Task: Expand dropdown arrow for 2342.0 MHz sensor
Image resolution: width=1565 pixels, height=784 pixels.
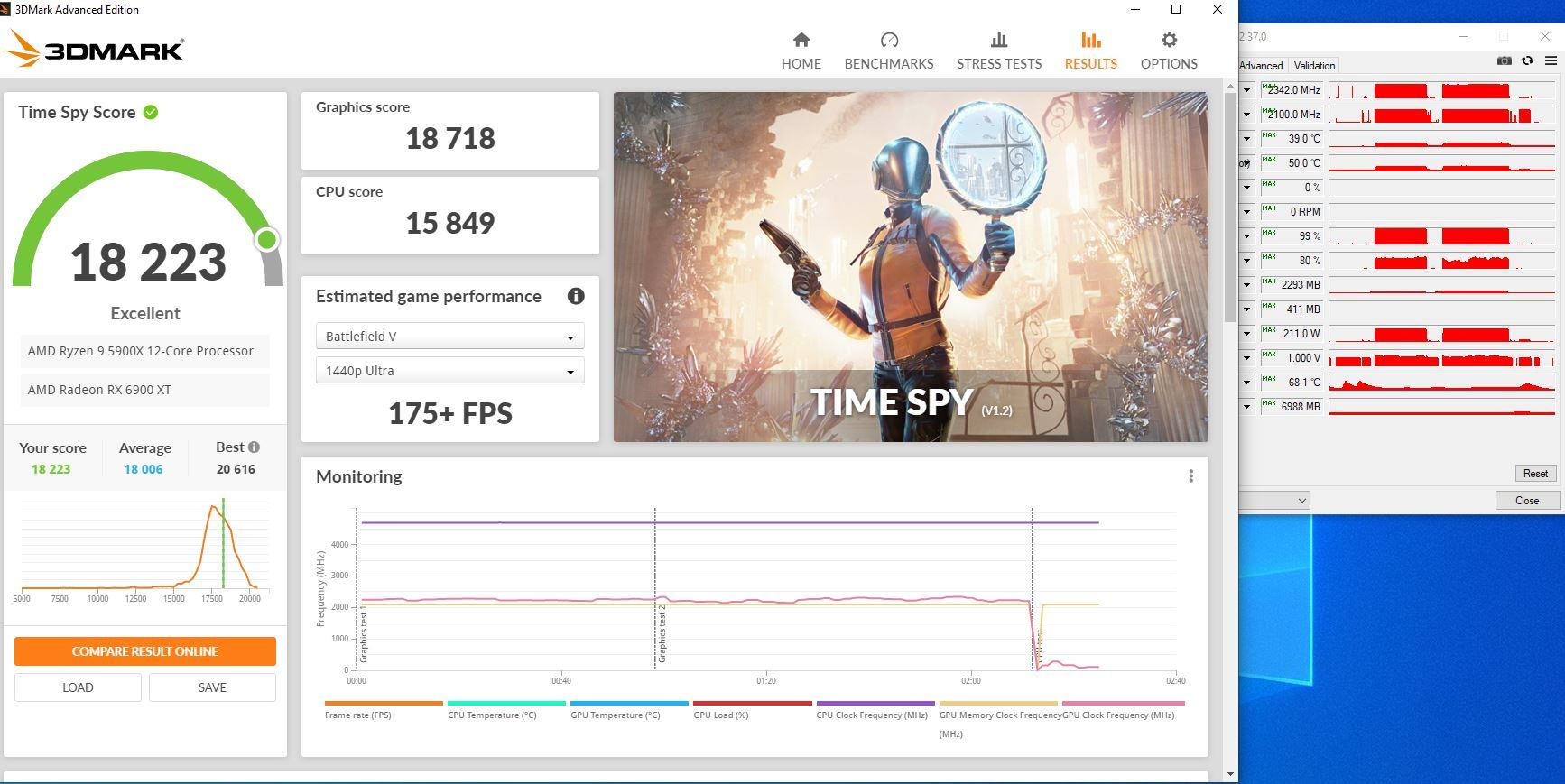Action: click(x=1247, y=90)
